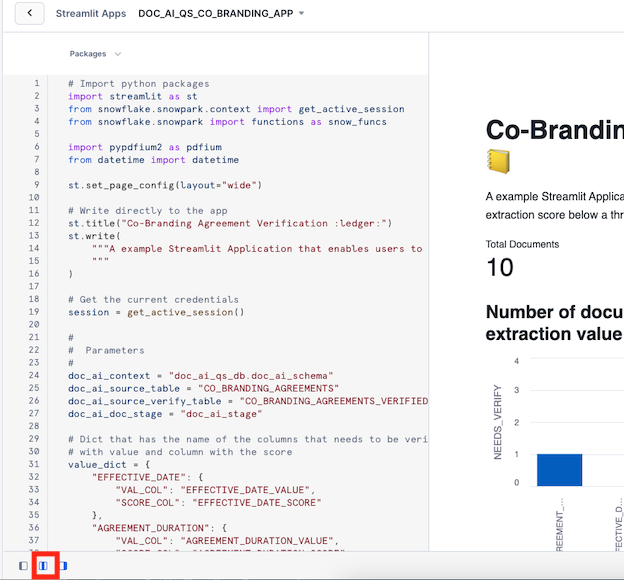Click the back arrow button
This screenshot has height=580, width=624.
click(x=30, y=13)
